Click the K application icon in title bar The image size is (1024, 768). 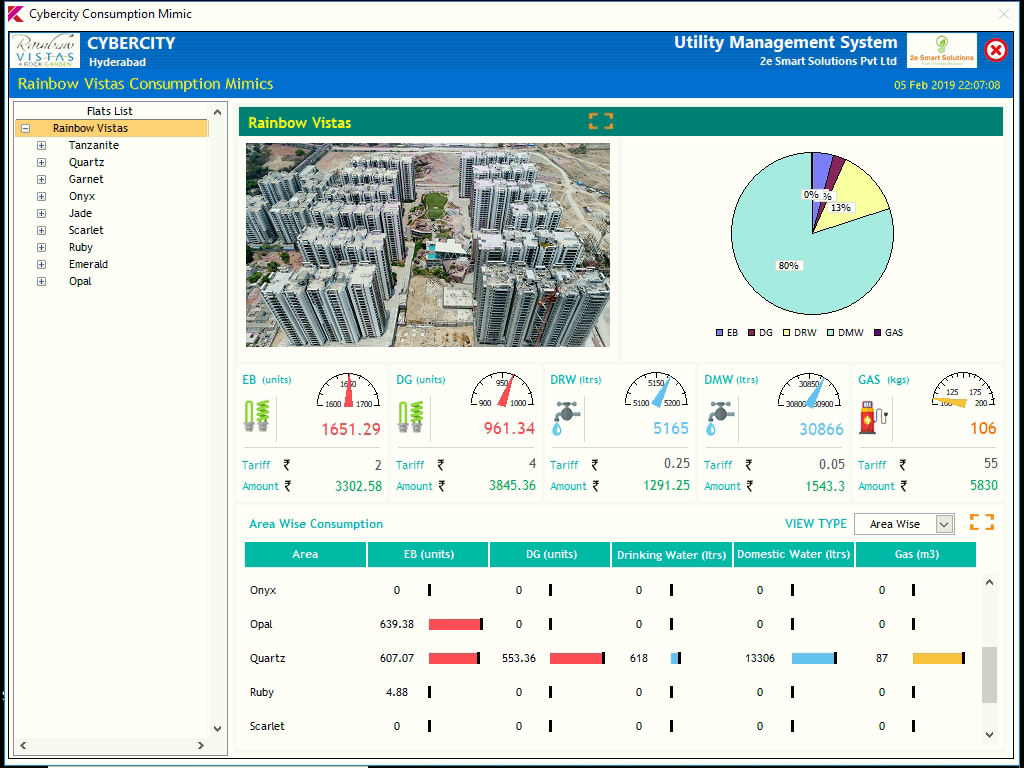[15, 14]
